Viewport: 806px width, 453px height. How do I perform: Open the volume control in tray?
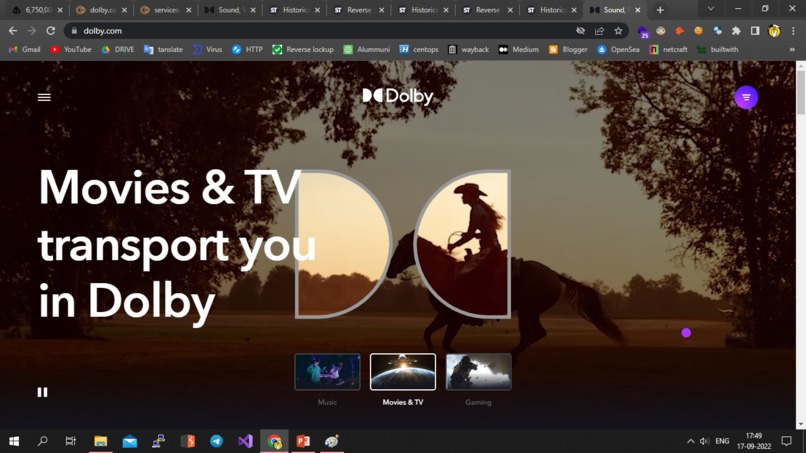click(x=705, y=441)
